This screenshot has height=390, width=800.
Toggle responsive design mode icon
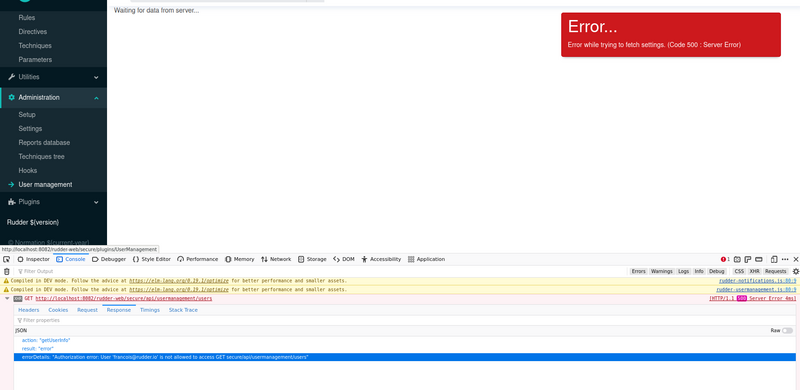pyautogui.click(x=773, y=259)
